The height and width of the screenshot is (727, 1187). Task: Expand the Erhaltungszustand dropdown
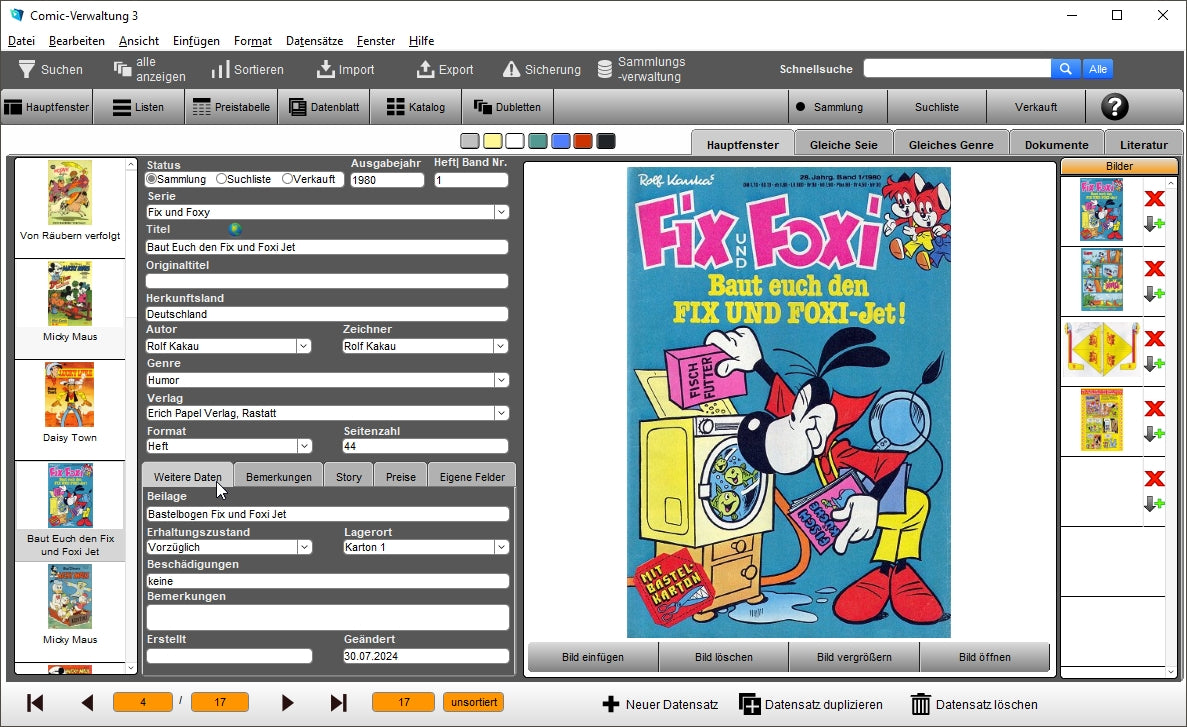pyautogui.click(x=303, y=547)
